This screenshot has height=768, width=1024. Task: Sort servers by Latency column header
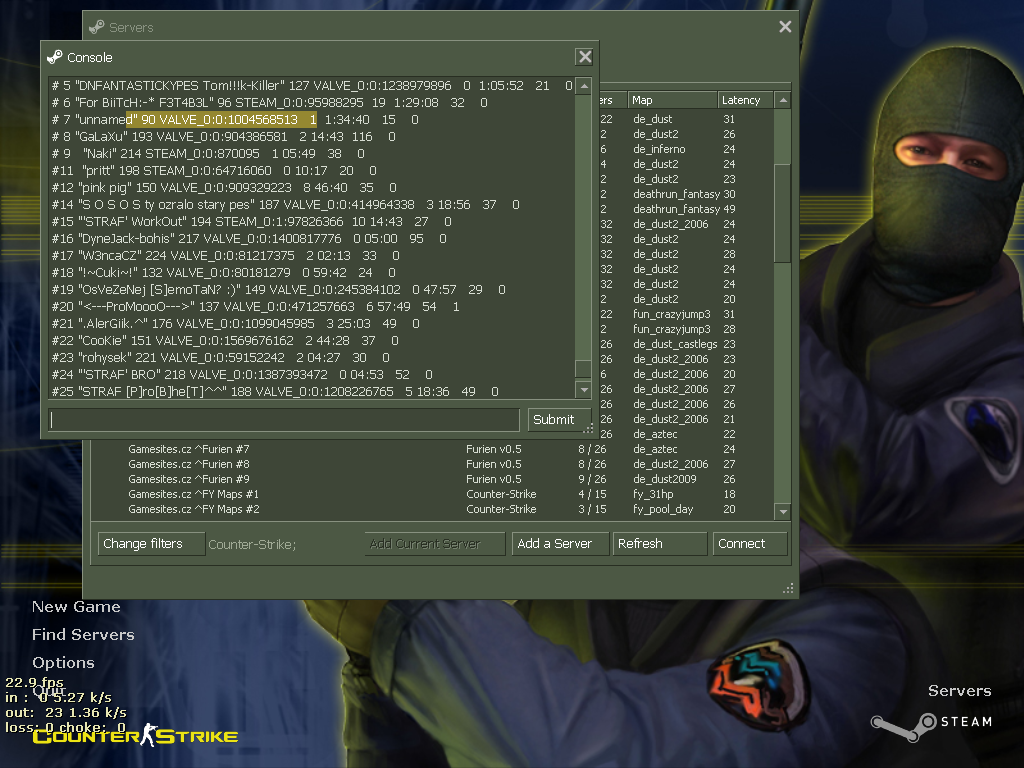coord(745,100)
